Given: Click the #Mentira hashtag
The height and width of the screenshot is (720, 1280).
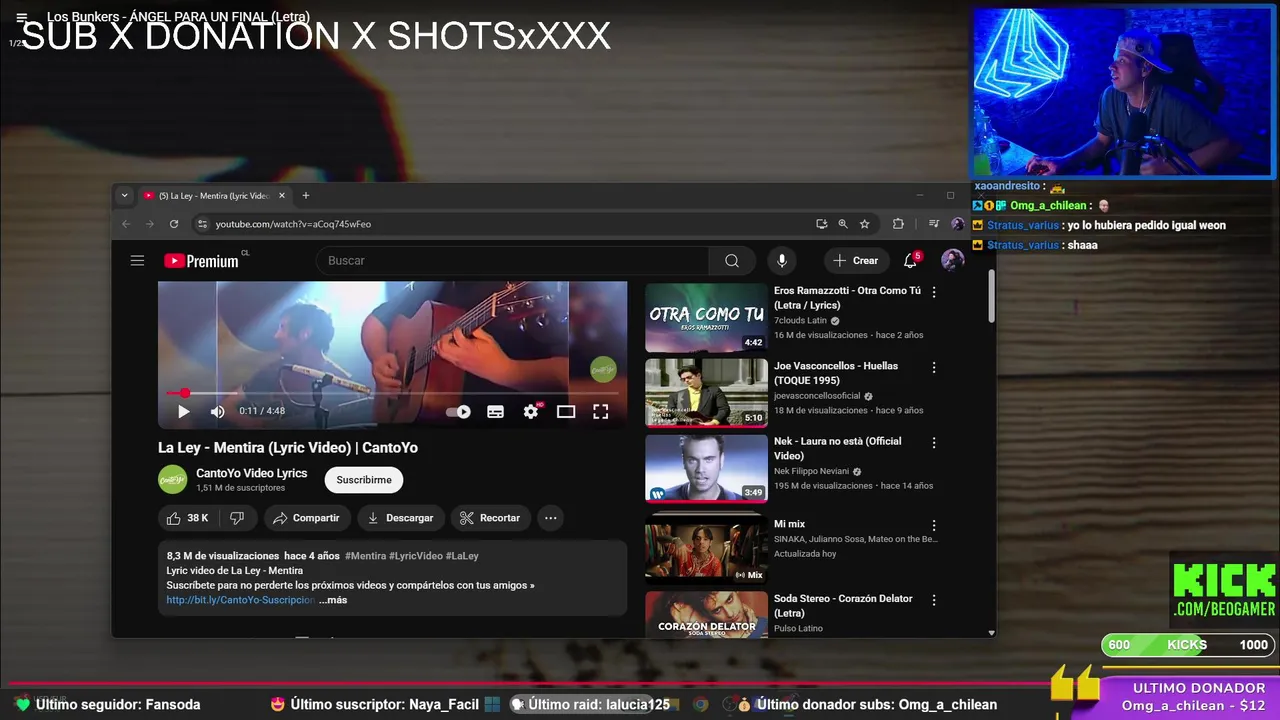Looking at the screenshot, I should pos(365,556).
